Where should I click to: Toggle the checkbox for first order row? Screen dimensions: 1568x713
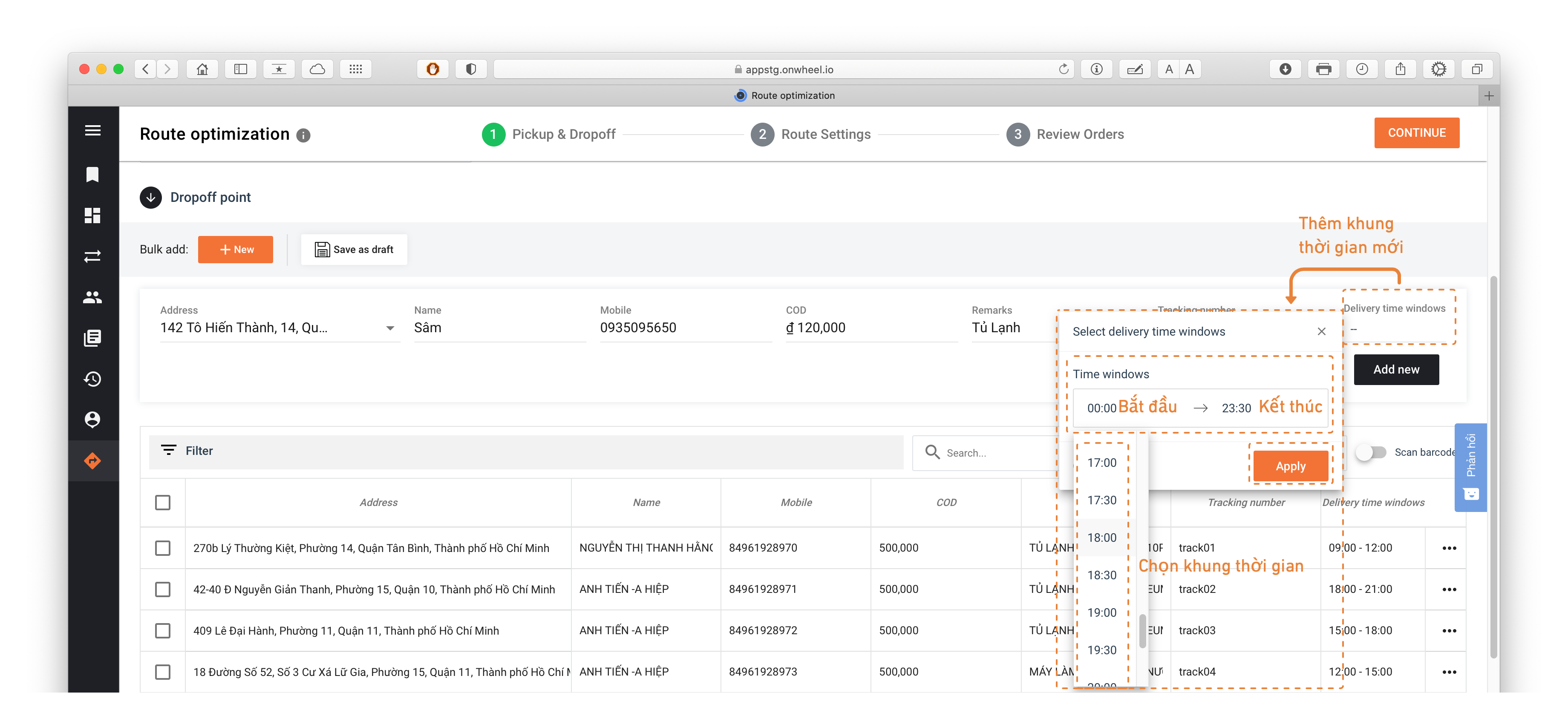click(x=163, y=547)
